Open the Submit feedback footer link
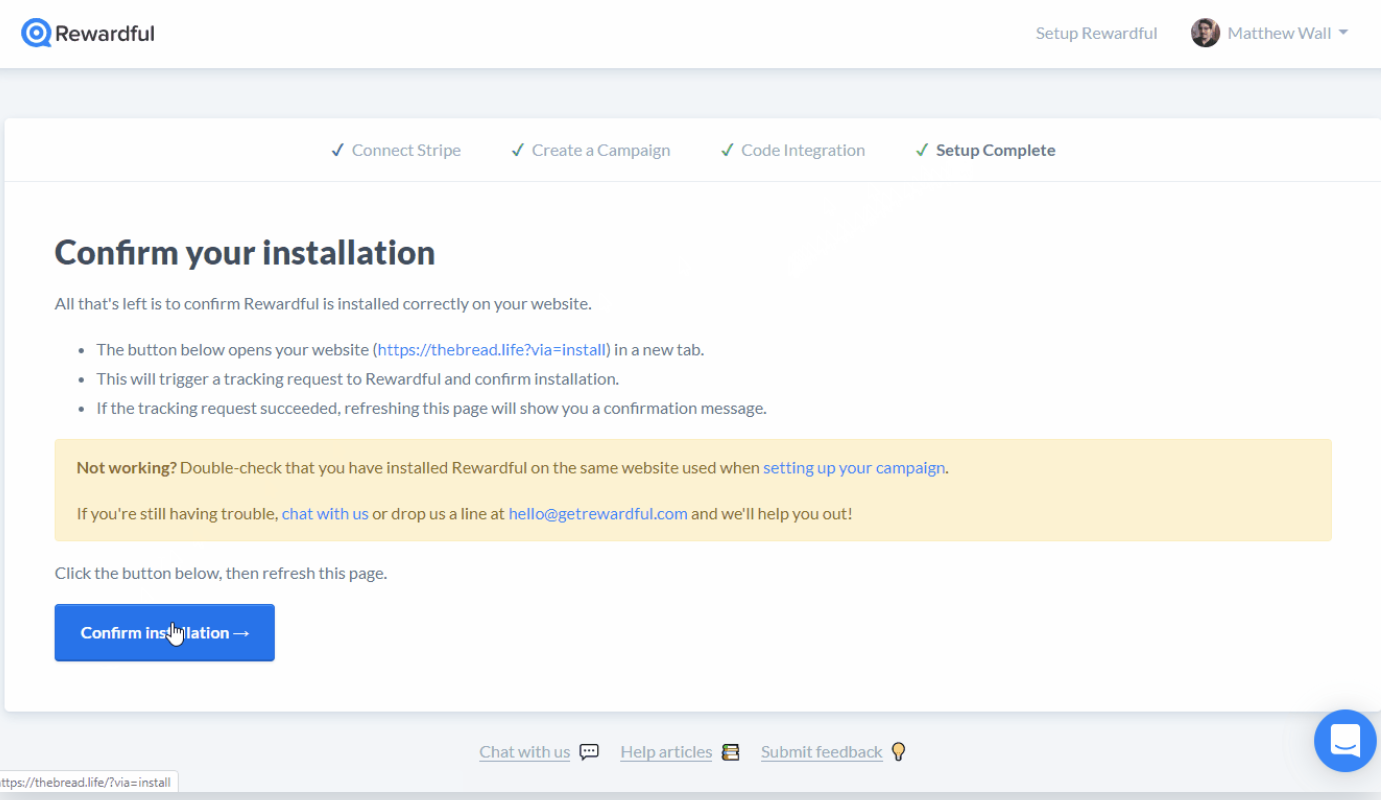 822,752
